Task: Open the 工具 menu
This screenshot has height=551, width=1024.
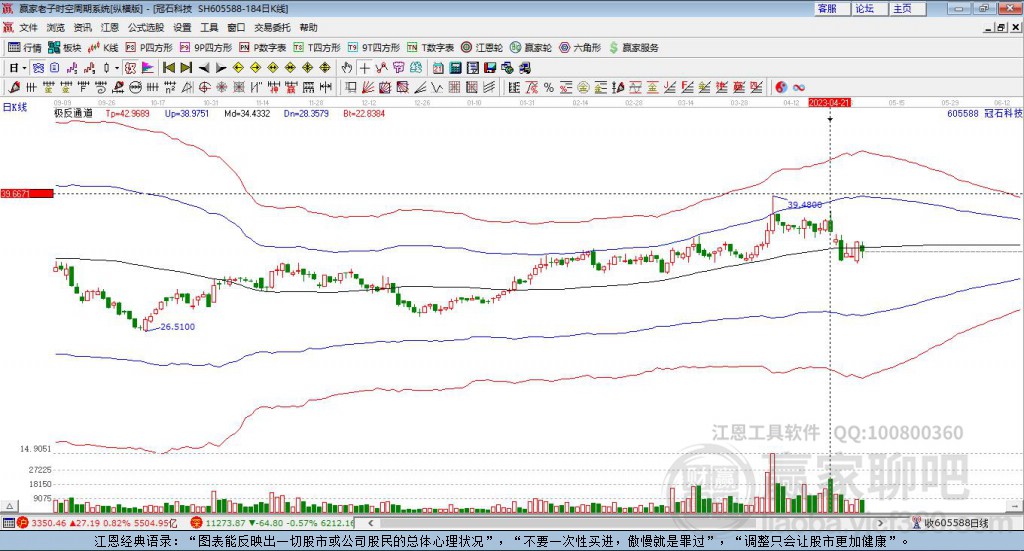Action: coord(209,27)
